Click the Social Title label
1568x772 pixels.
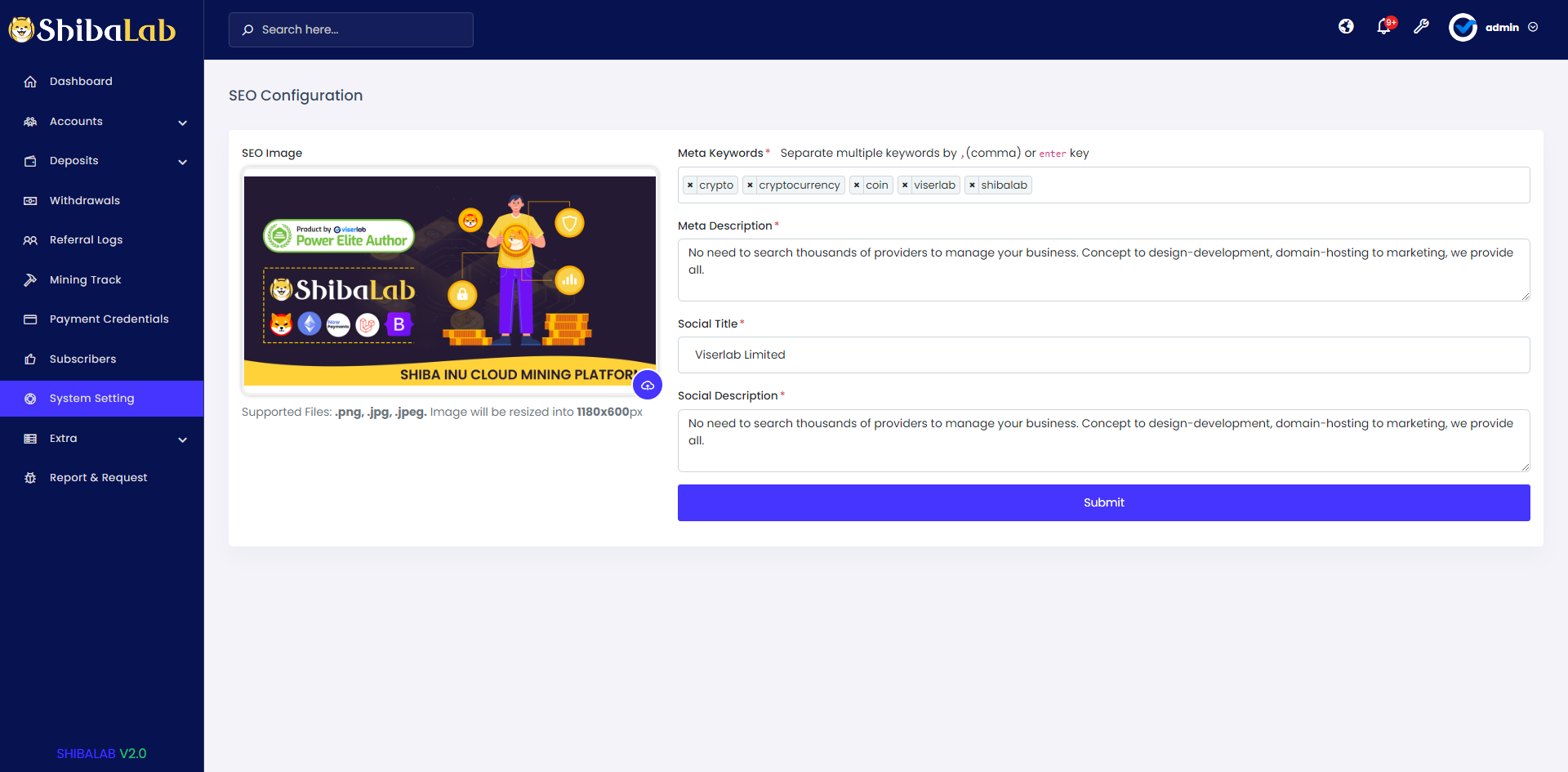707,324
